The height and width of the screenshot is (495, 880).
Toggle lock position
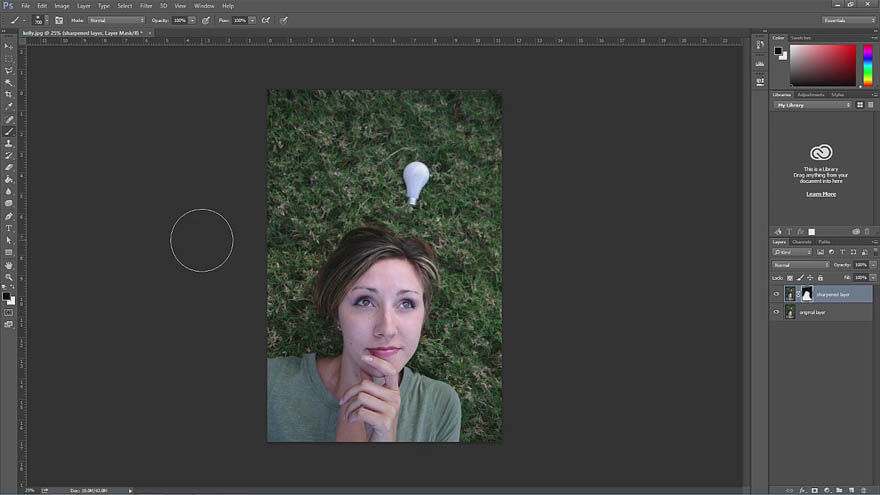click(x=810, y=278)
